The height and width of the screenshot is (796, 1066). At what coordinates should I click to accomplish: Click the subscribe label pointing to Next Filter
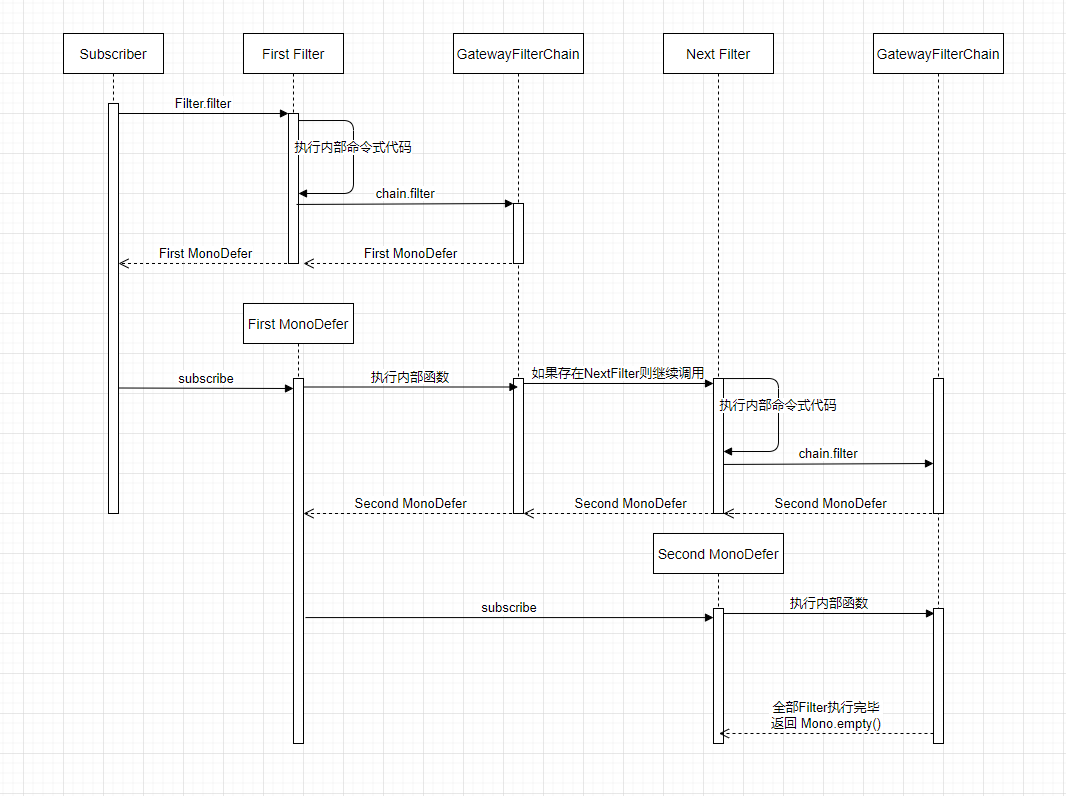pyautogui.click(x=508, y=607)
